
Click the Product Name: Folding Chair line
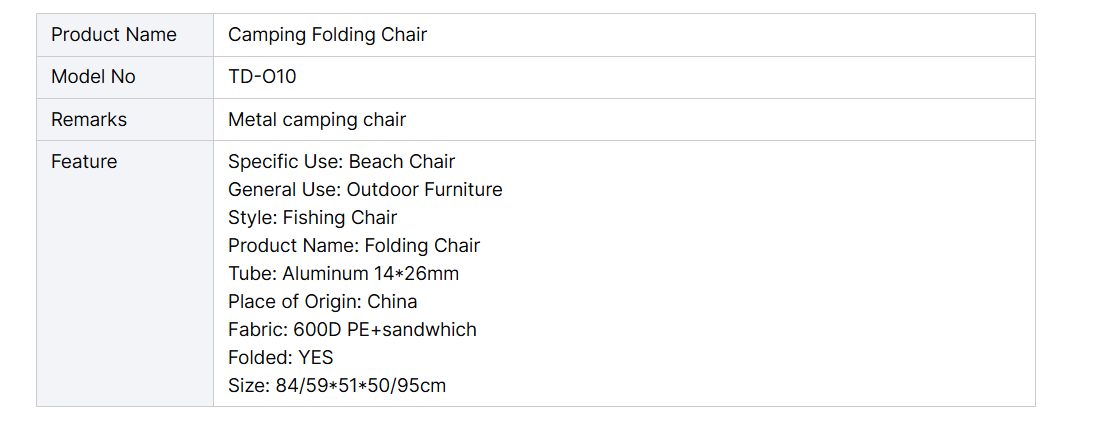354,246
